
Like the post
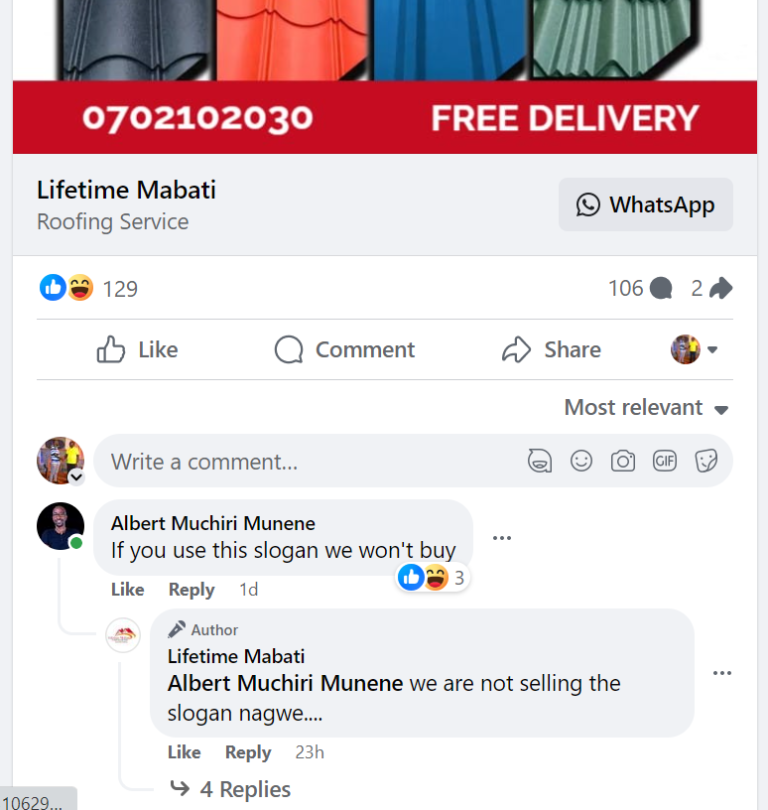pyautogui.click(x=136, y=349)
